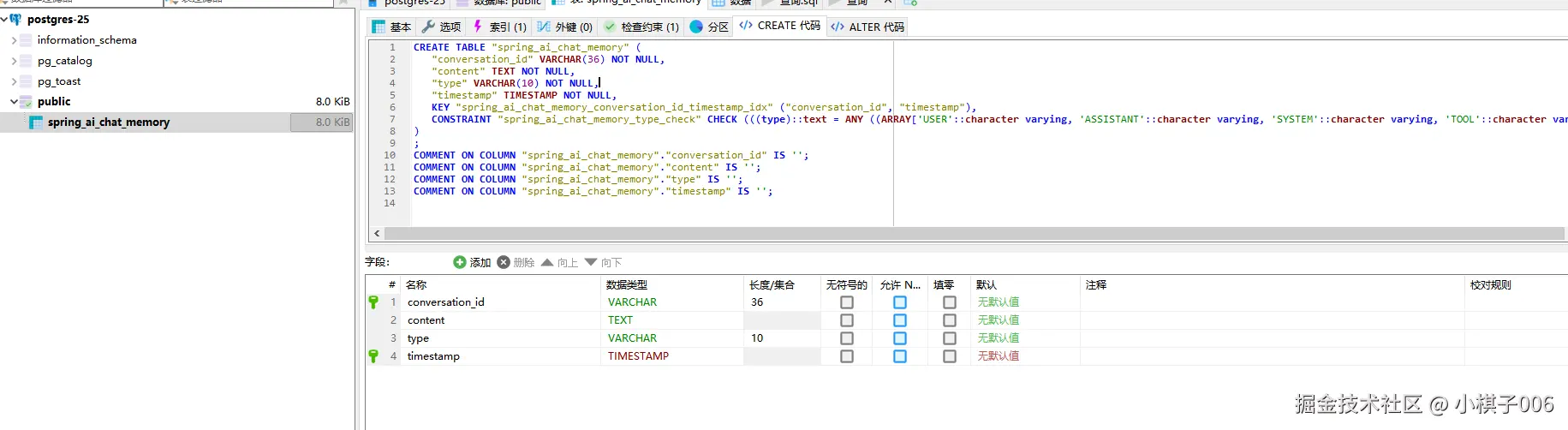This screenshot has width=1568, height=430.
Task: Click the green plus 添加 column icon
Action: point(460,262)
